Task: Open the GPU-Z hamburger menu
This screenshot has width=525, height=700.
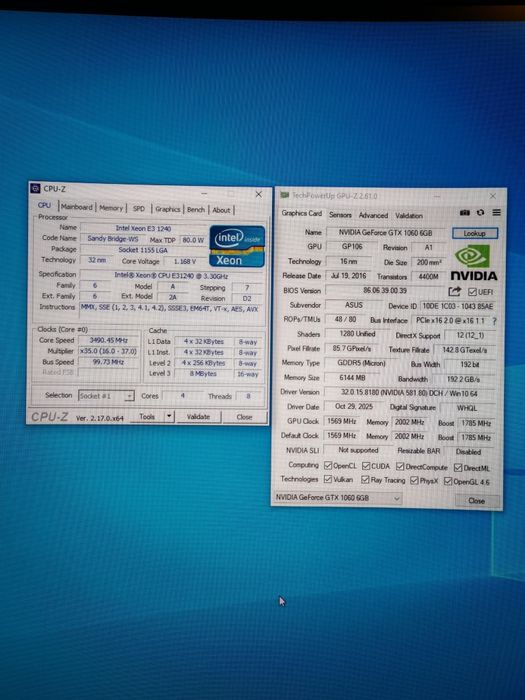Action: click(496, 212)
